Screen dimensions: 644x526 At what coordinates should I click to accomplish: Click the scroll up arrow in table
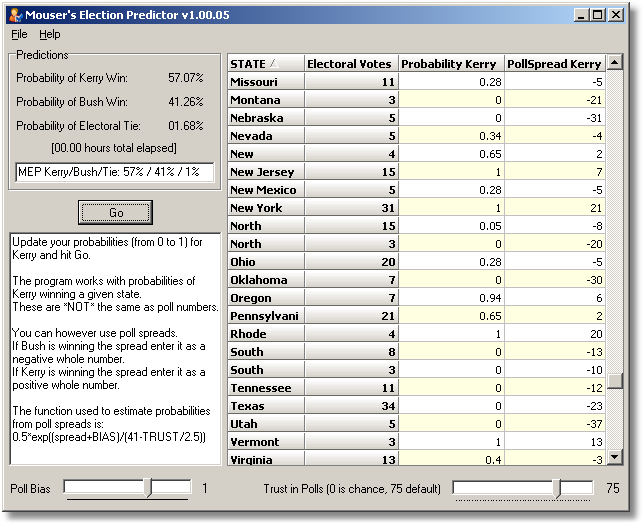(x=614, y=62)
